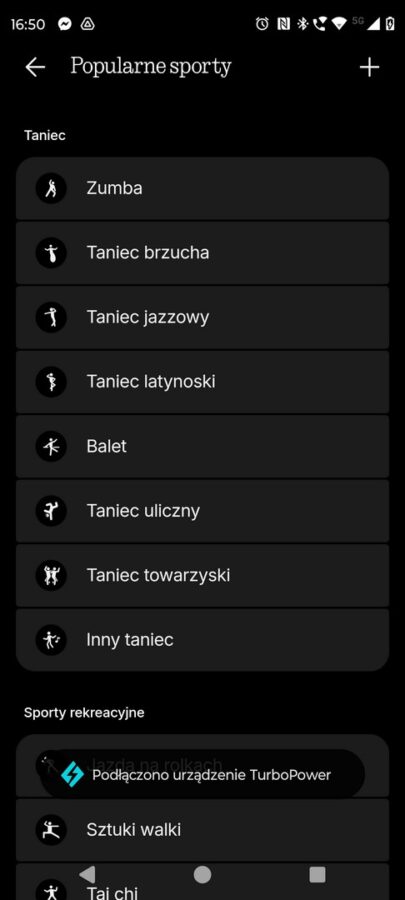Tap the TurboPower connected notification toast

point(202,774)
